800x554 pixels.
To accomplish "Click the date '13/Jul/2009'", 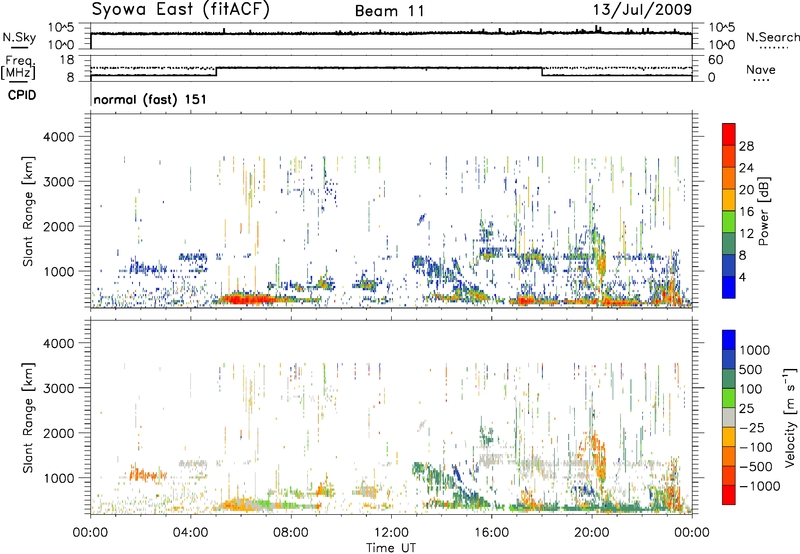I will tap(642, 9).
